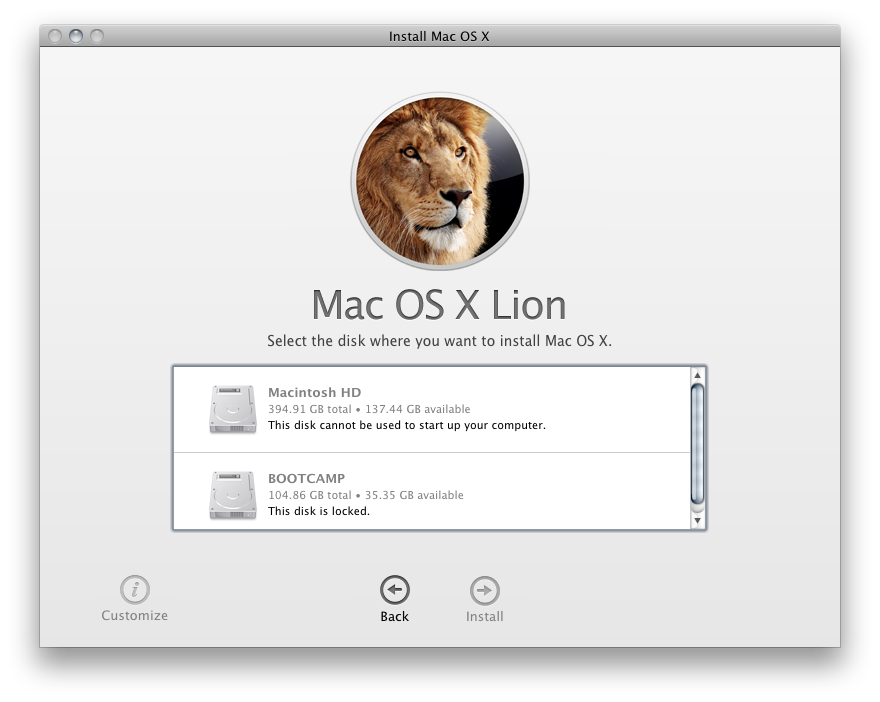
Task: Click the Mac OS X Lion logo image
Action: (440, 181)
